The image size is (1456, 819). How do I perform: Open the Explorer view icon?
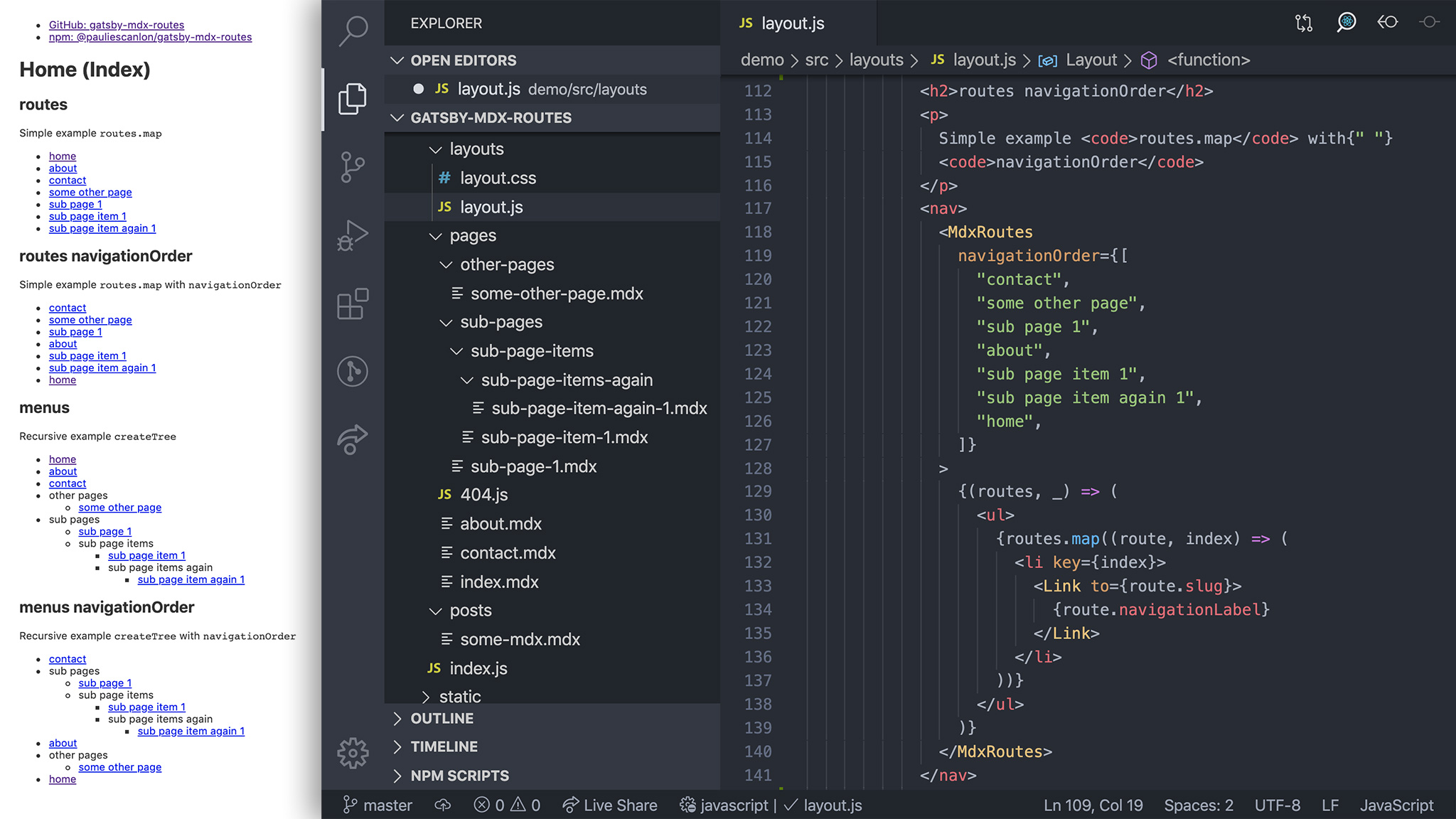(x=353, y=98)
